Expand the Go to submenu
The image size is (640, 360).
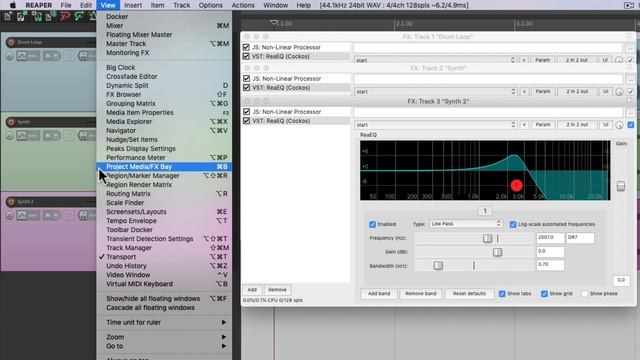pyautogui.click(x=165, y=346)
